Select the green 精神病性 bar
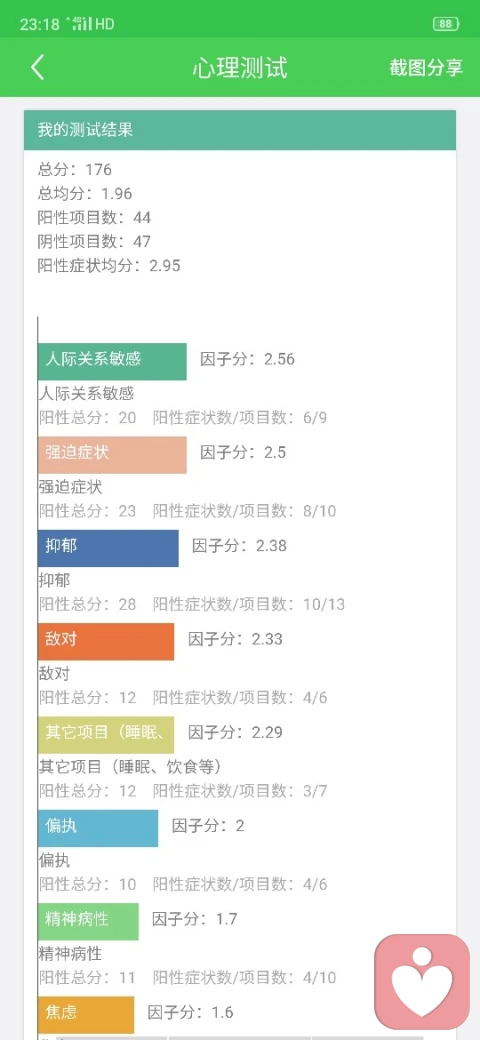The height and width of the screenshot is (1040, 480). point(88,921)
